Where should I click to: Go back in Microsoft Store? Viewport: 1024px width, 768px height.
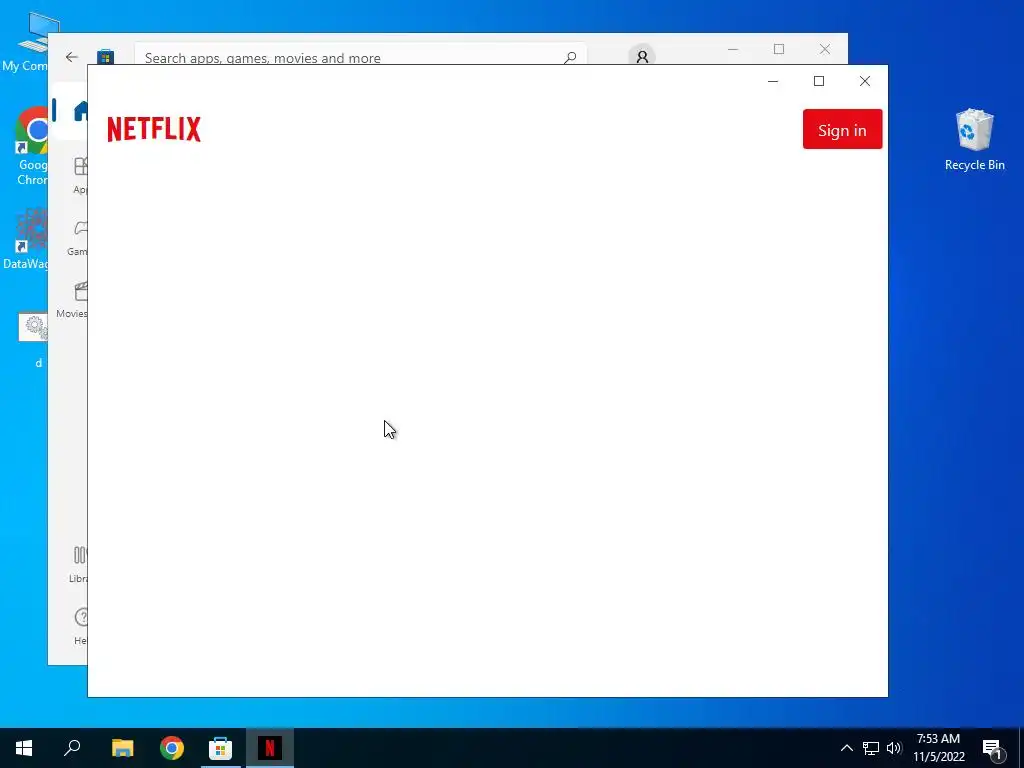point(72,57)
